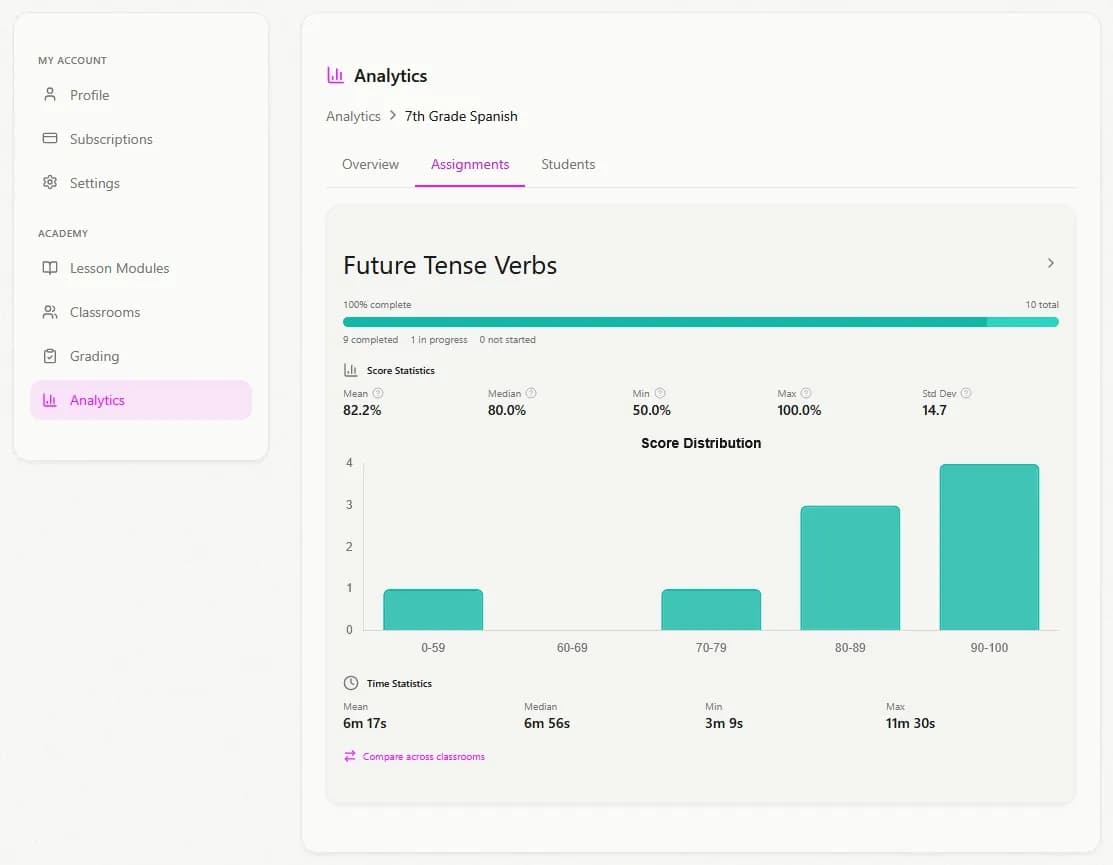1113x865 pixels.
Task: Click Compare across classrooms link
Action: tap(423, 756)
